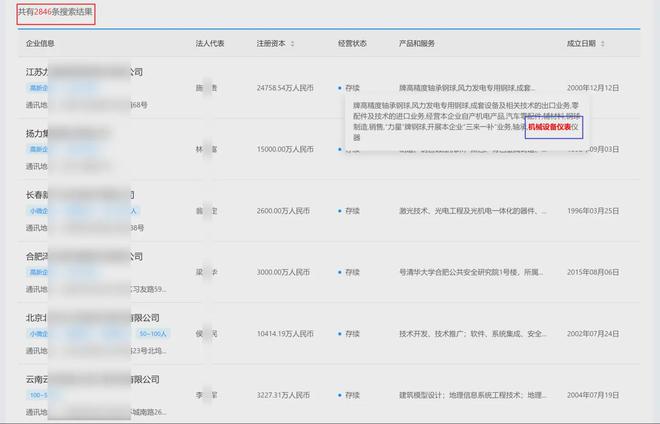Open the 长春 company name link

80,194
